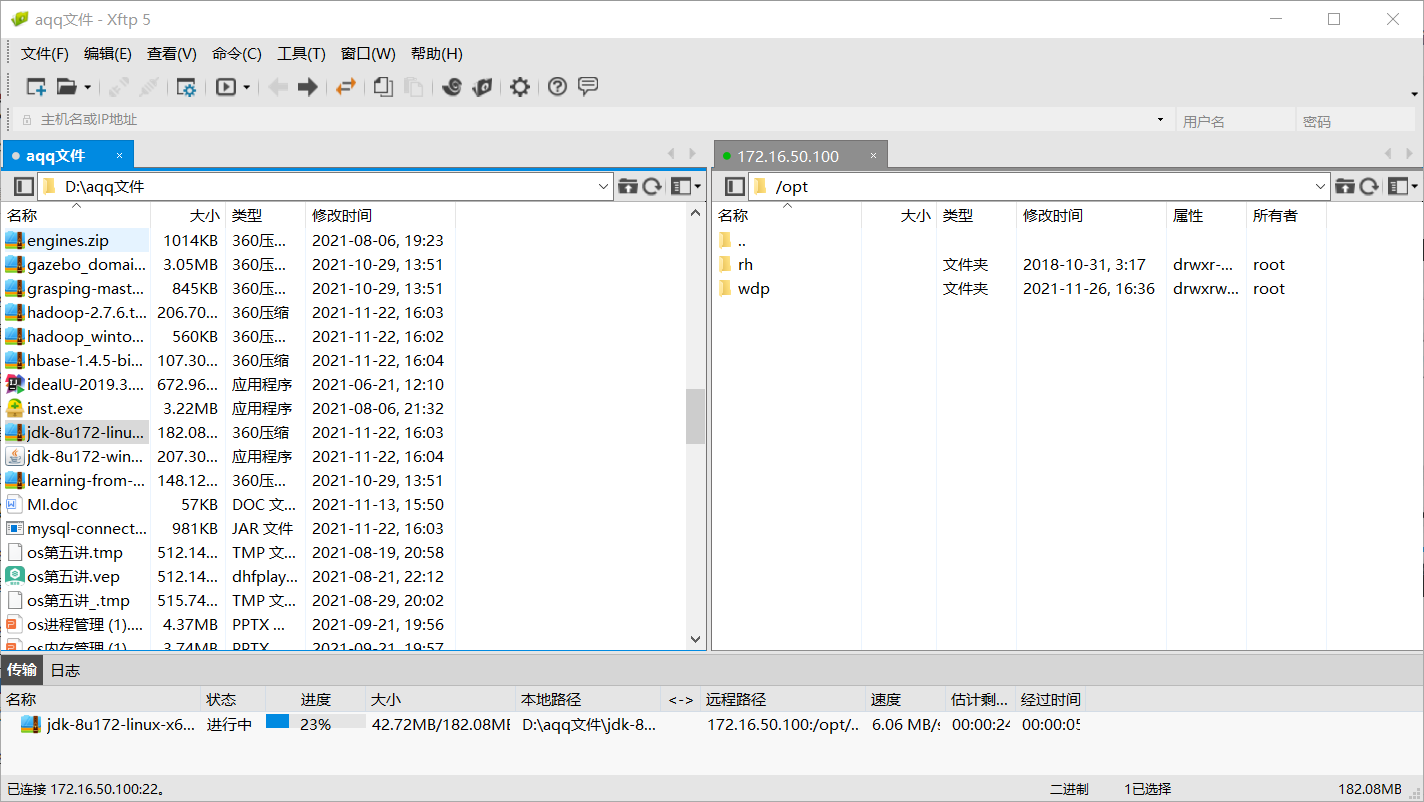Open help question mark icon
This screenshot has width=1424, height=802.
click(558, 87)
